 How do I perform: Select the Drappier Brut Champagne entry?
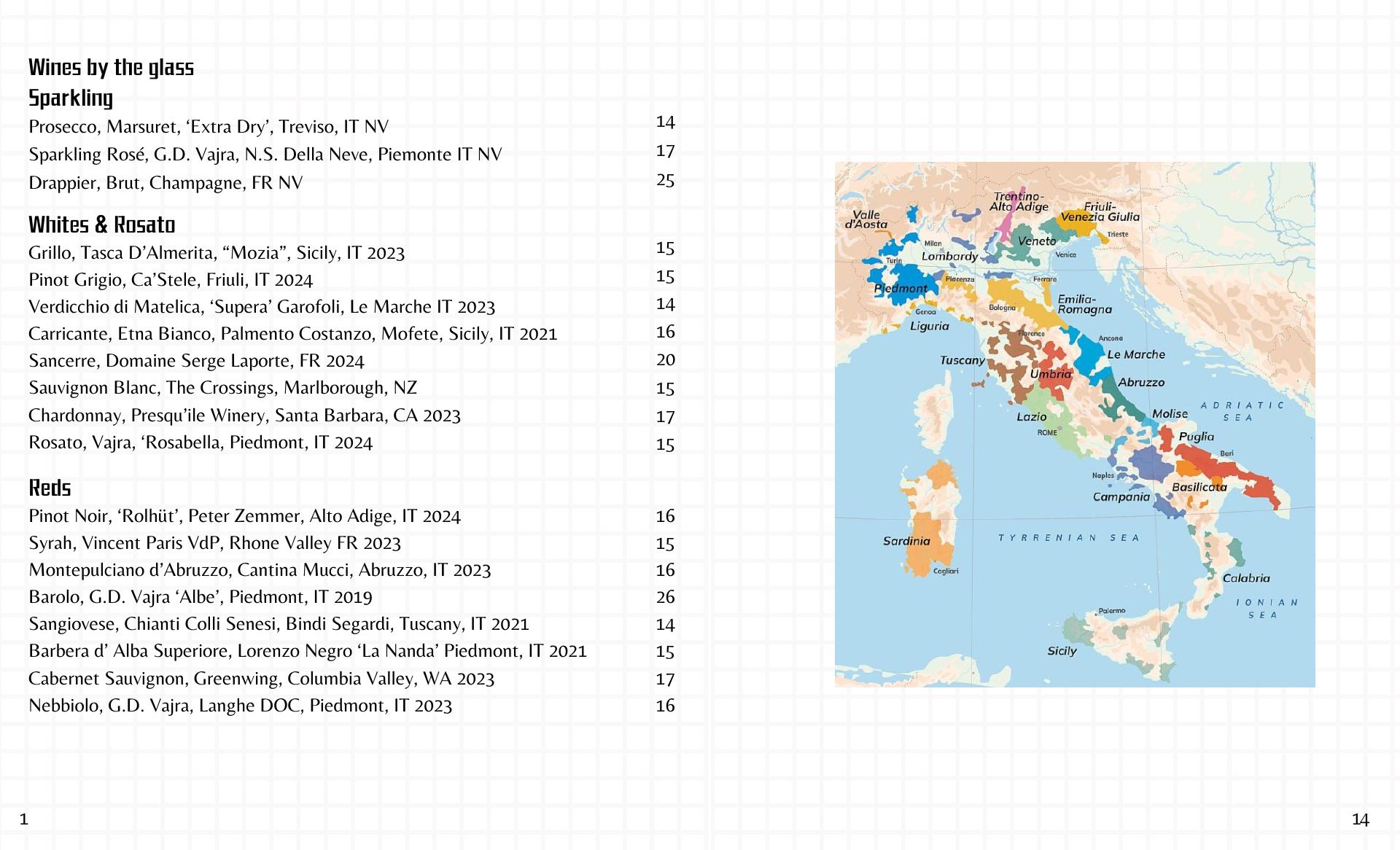pos(166,183)
